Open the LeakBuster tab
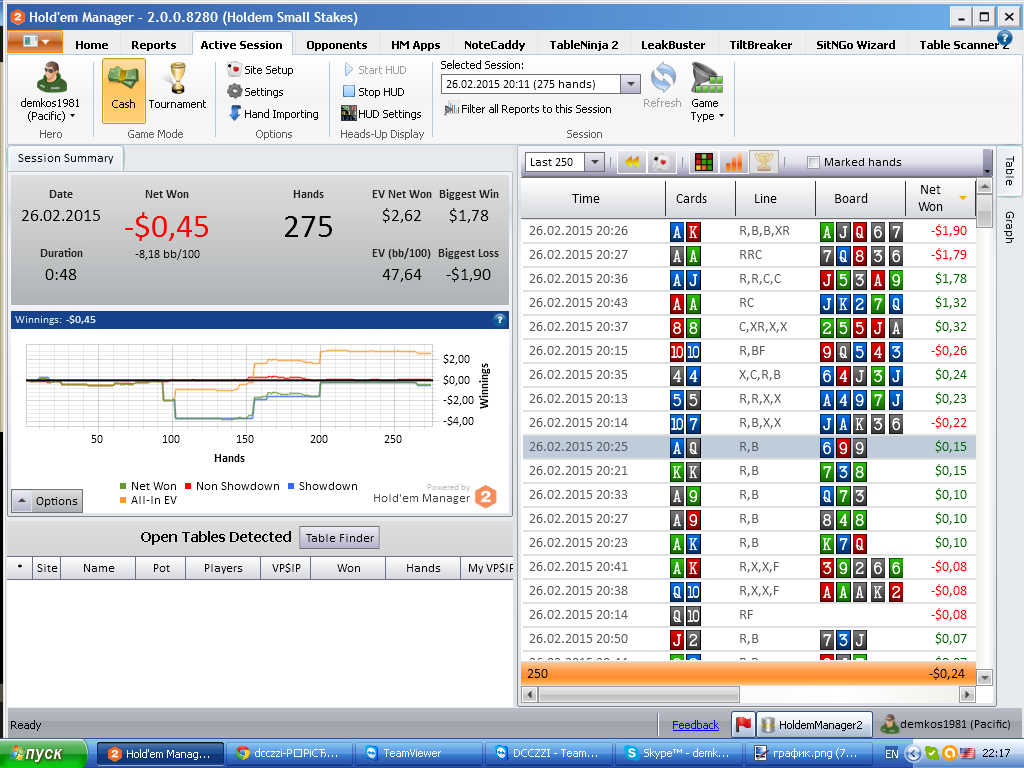Screen dimensions: 1024x768 tap(673, 45)
